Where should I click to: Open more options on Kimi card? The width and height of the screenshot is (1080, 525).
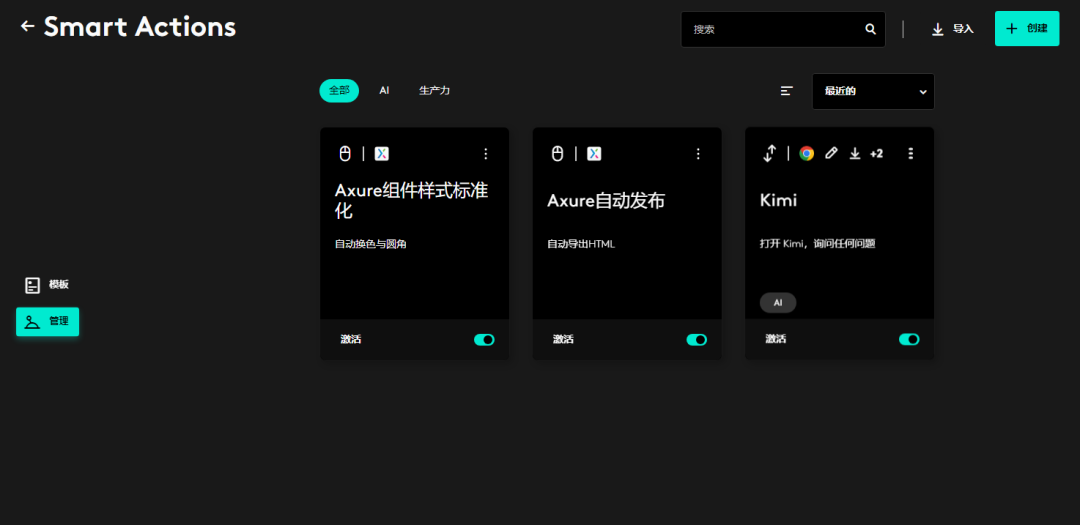tap(911, 154)
